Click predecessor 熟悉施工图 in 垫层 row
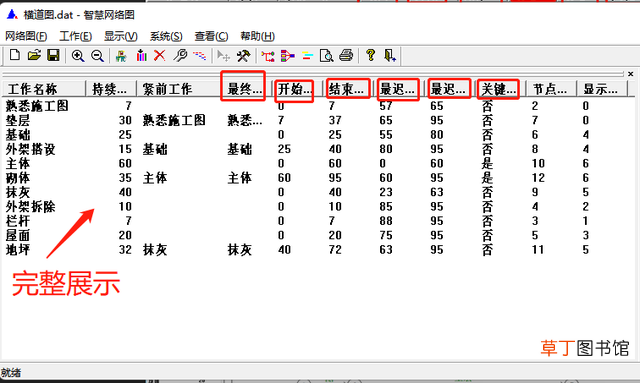 (174, 120)
